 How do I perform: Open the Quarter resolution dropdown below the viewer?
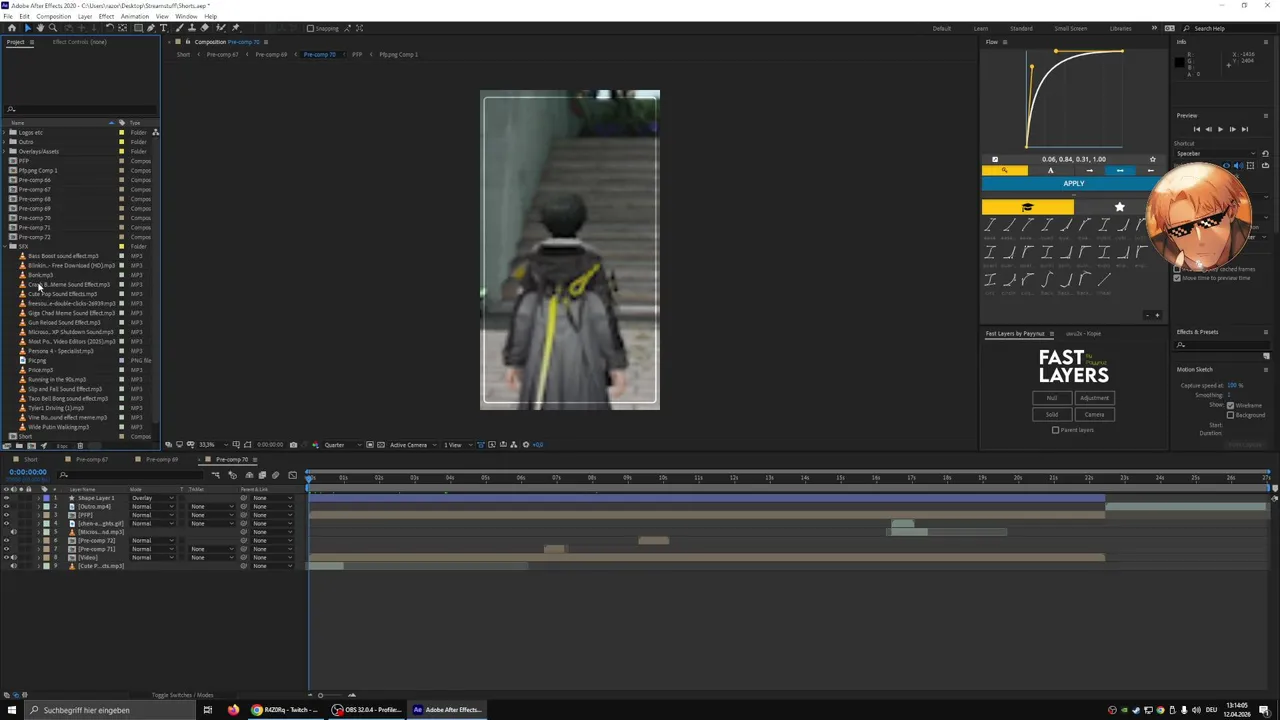[343, 445]
